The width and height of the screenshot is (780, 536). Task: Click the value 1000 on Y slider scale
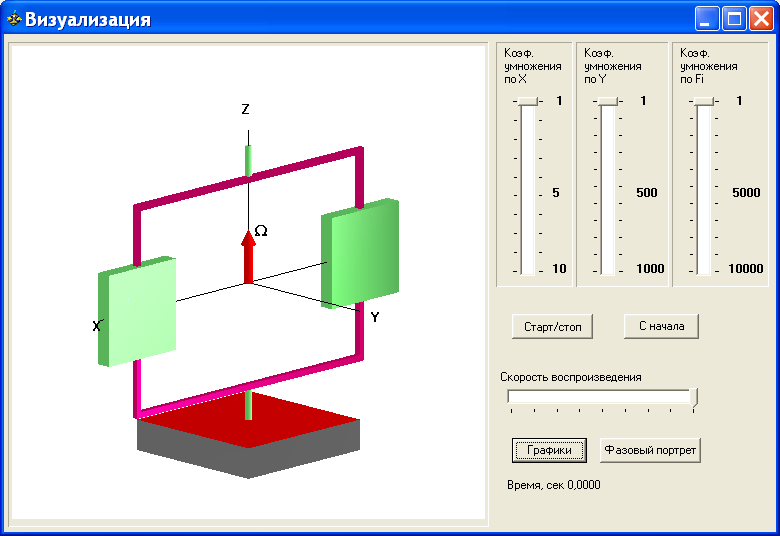[650, 269]
